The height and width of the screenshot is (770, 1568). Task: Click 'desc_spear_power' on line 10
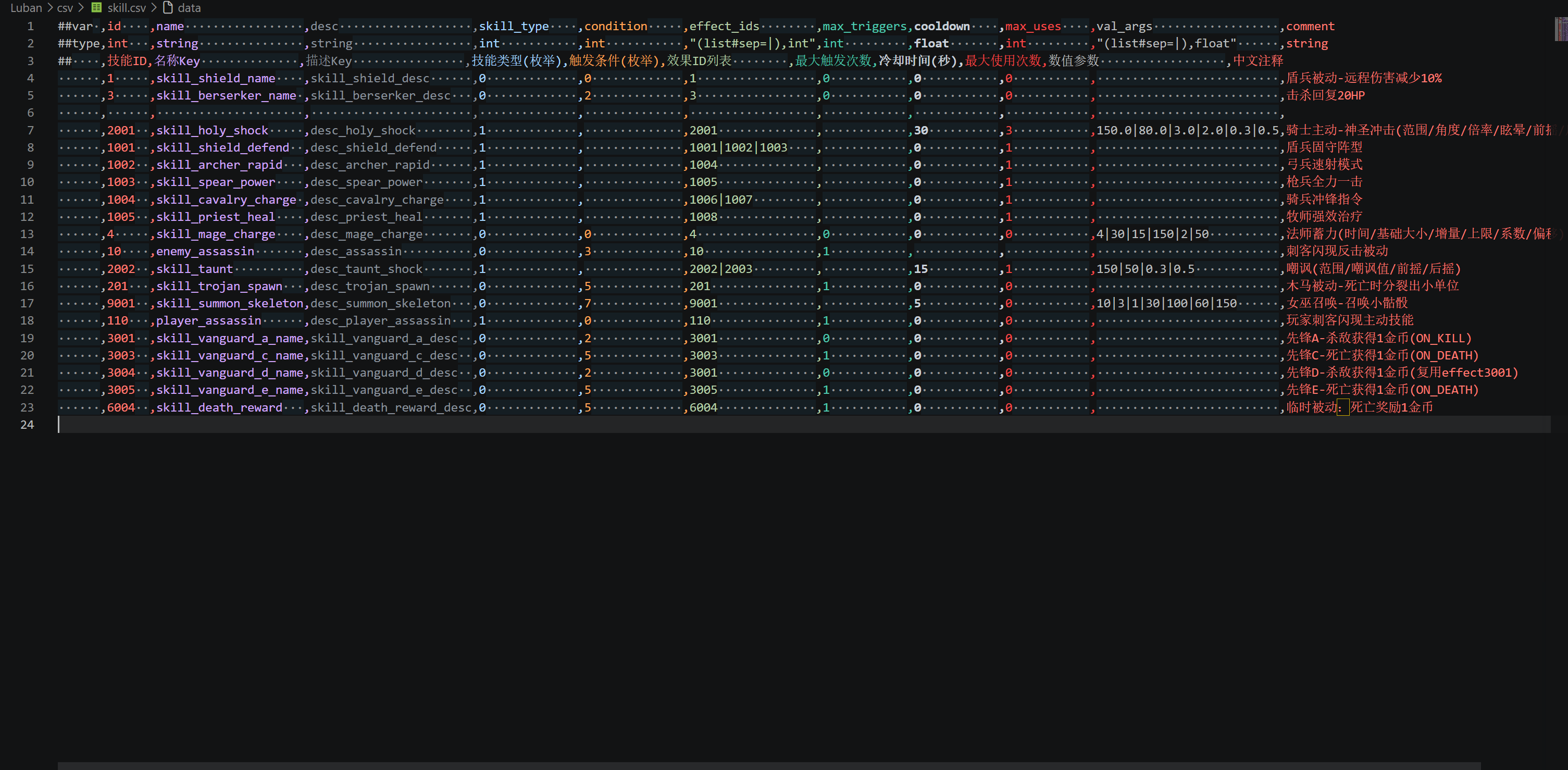366,182
